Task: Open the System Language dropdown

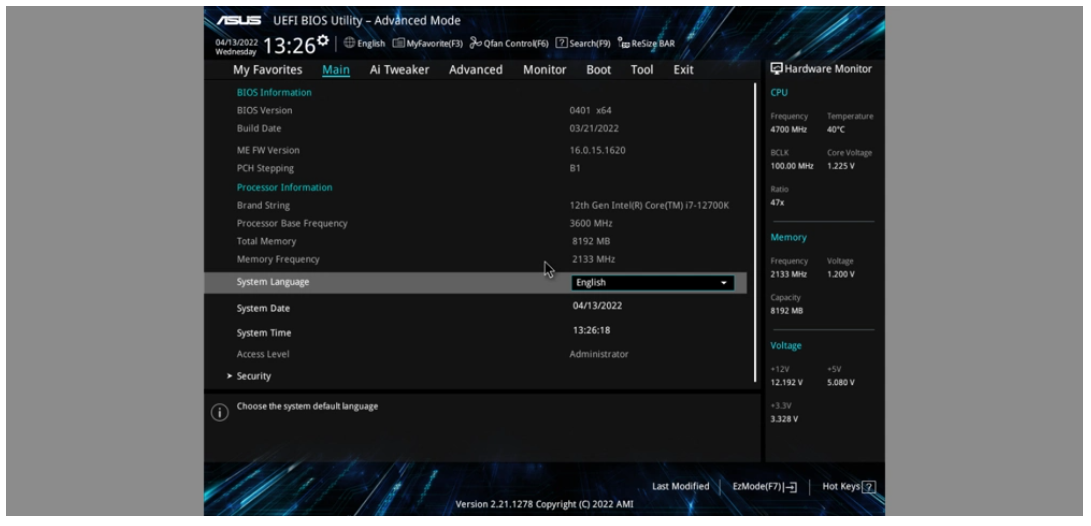Action: click(x=652, y=282)
